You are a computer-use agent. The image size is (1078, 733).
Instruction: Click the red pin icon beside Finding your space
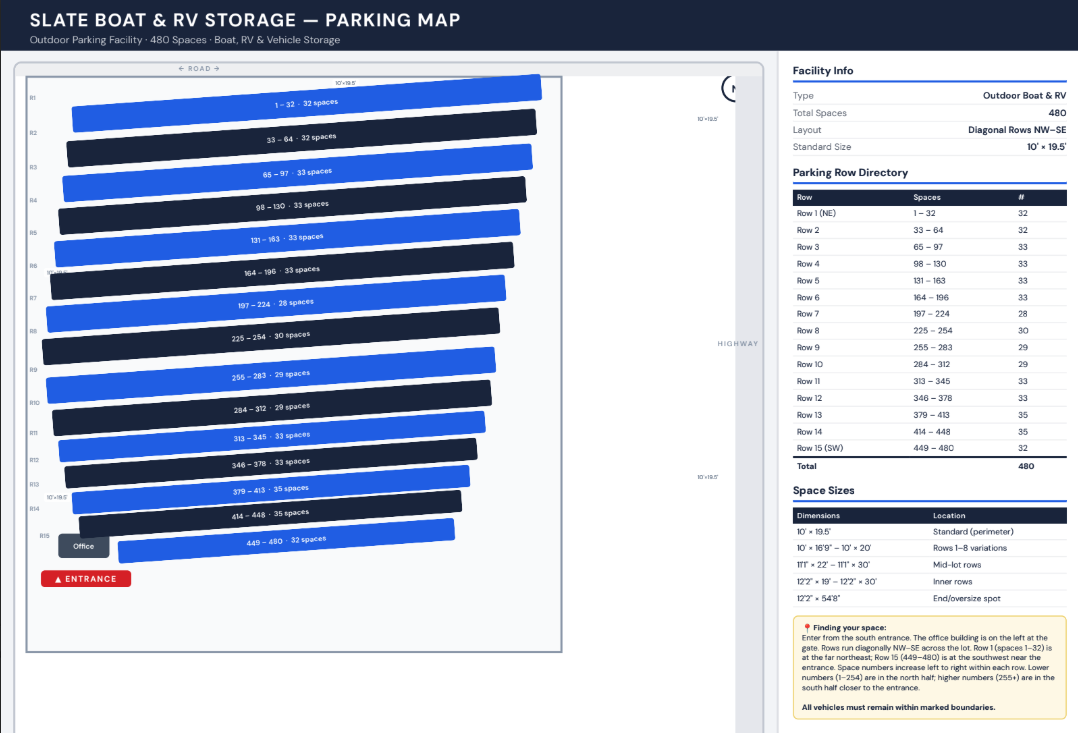pyautogui.click(x=807, y=628)
